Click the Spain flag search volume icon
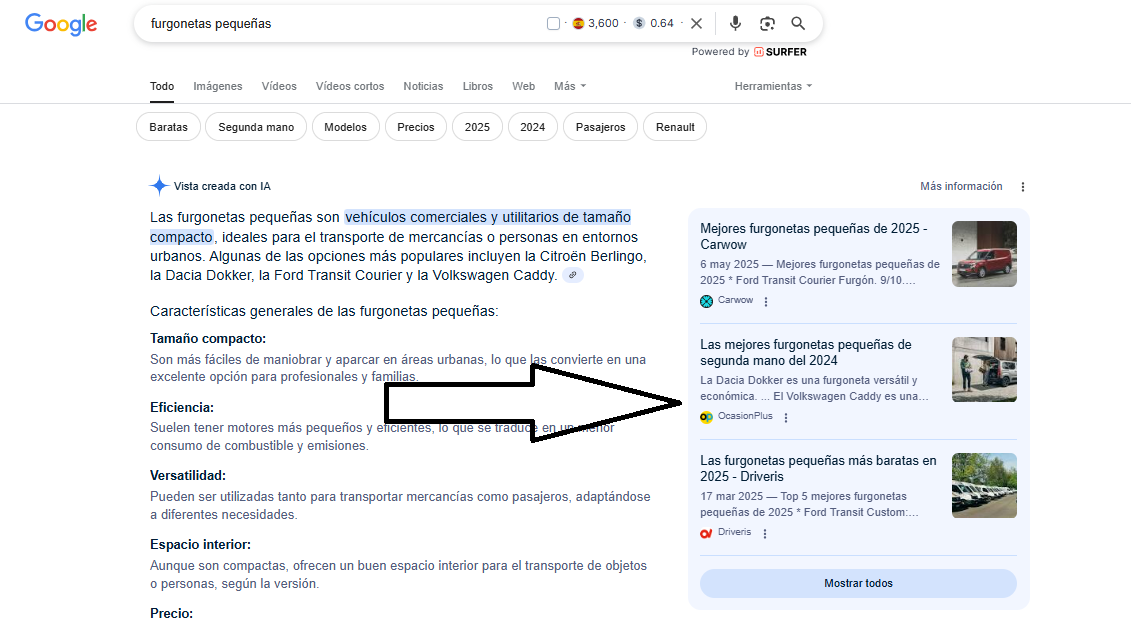Viewport: 1131px width, 621px height. (x=578, y=23)
